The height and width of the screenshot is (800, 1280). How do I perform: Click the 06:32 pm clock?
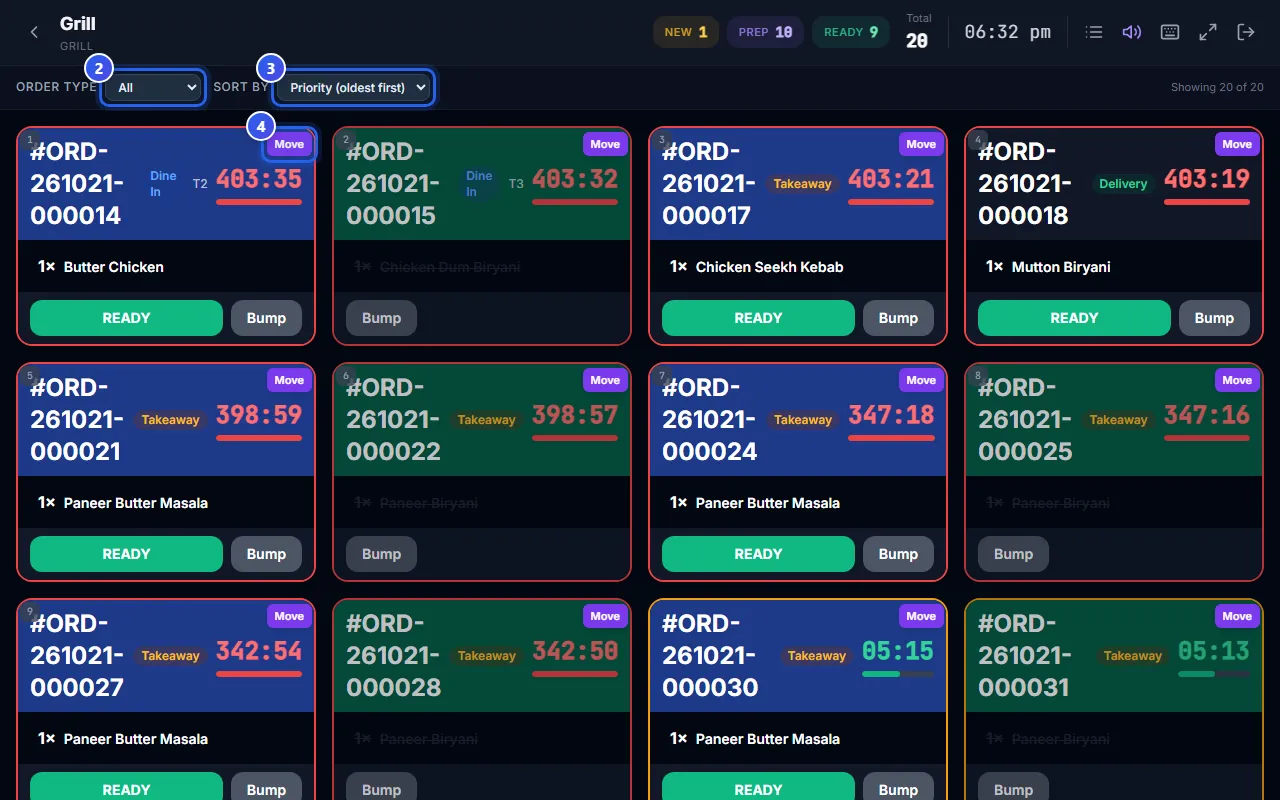(1008, 32)
